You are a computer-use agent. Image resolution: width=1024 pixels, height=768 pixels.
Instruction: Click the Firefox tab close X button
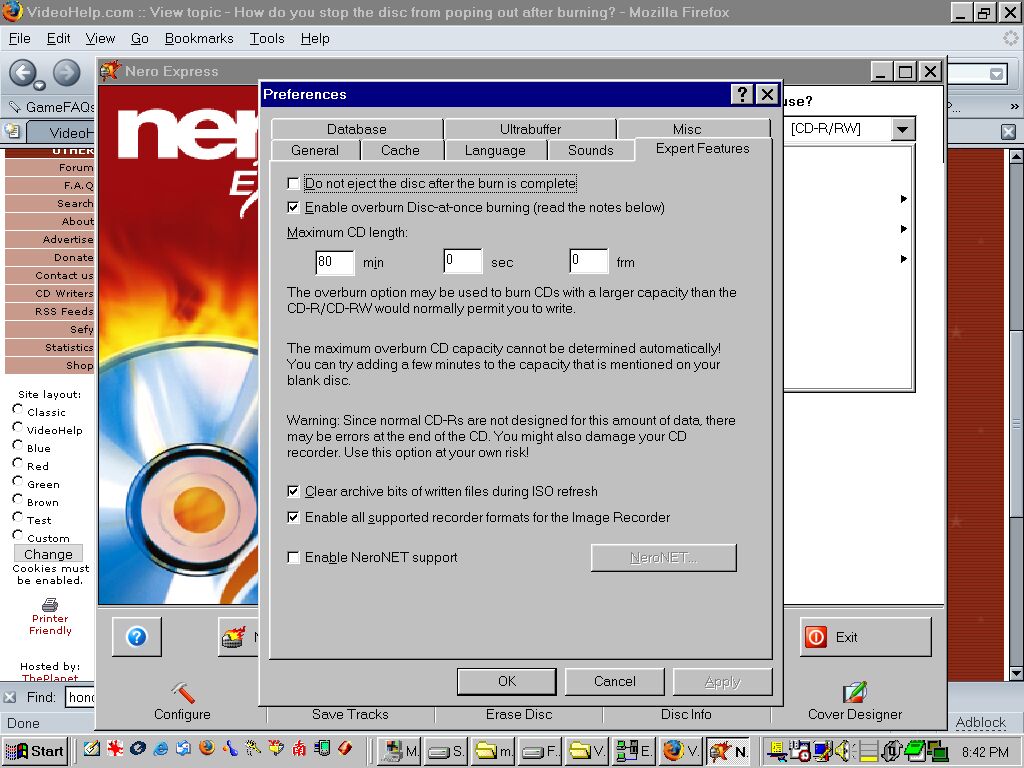[1008, 132]
